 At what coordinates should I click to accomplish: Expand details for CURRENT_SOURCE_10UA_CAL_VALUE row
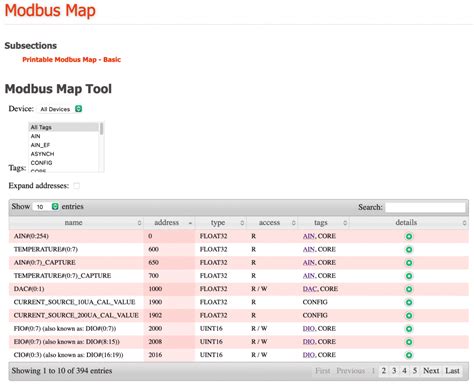coord(409,302)
